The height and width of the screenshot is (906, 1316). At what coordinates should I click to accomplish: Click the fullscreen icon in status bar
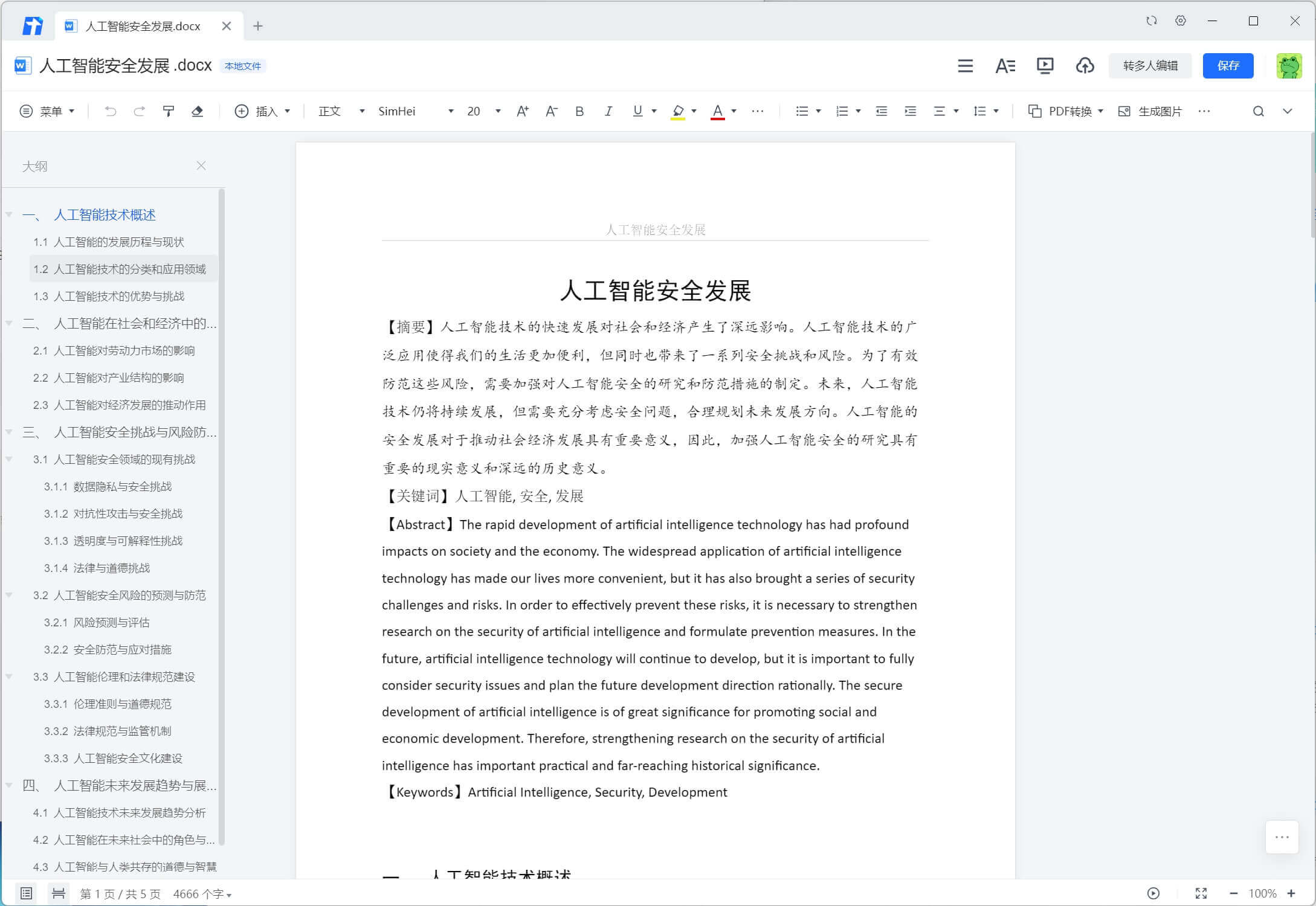click(1201, 893)
